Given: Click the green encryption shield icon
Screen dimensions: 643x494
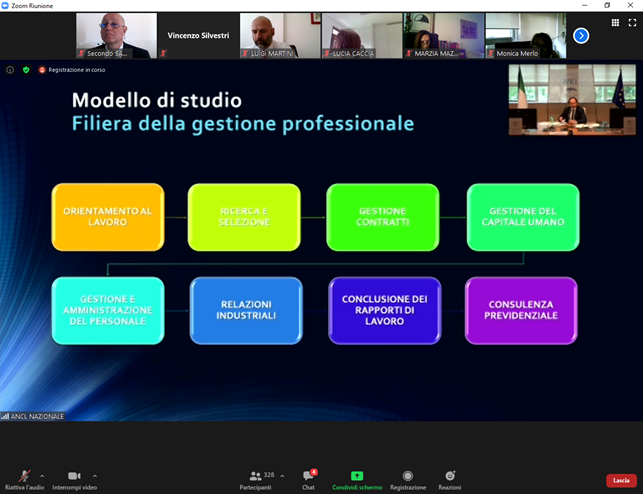Looking at the screenshot, I should click(26, 70).
